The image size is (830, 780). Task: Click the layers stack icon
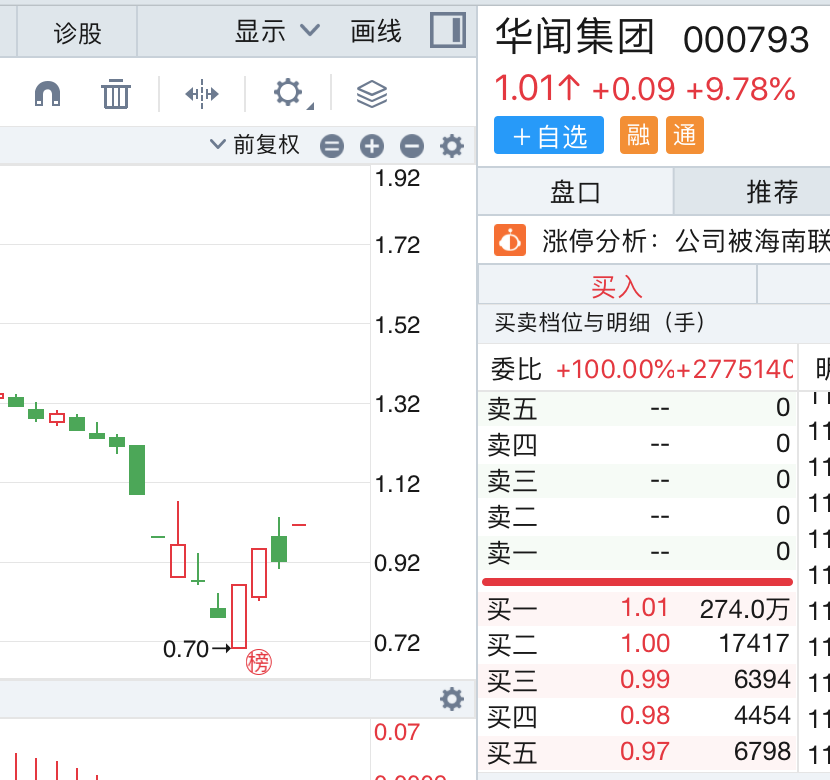(372, 94)
